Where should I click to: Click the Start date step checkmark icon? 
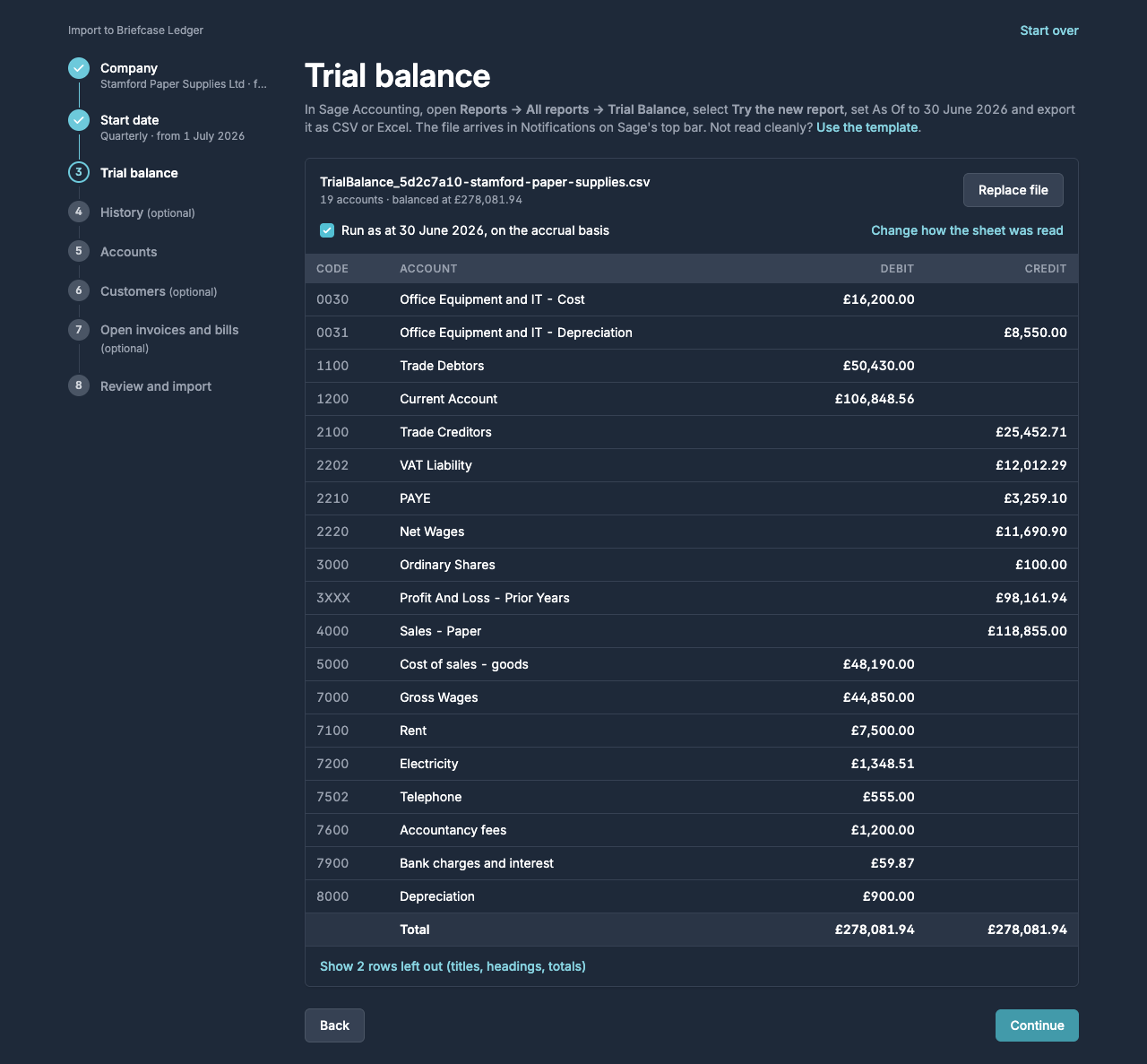tap(79, 120)
